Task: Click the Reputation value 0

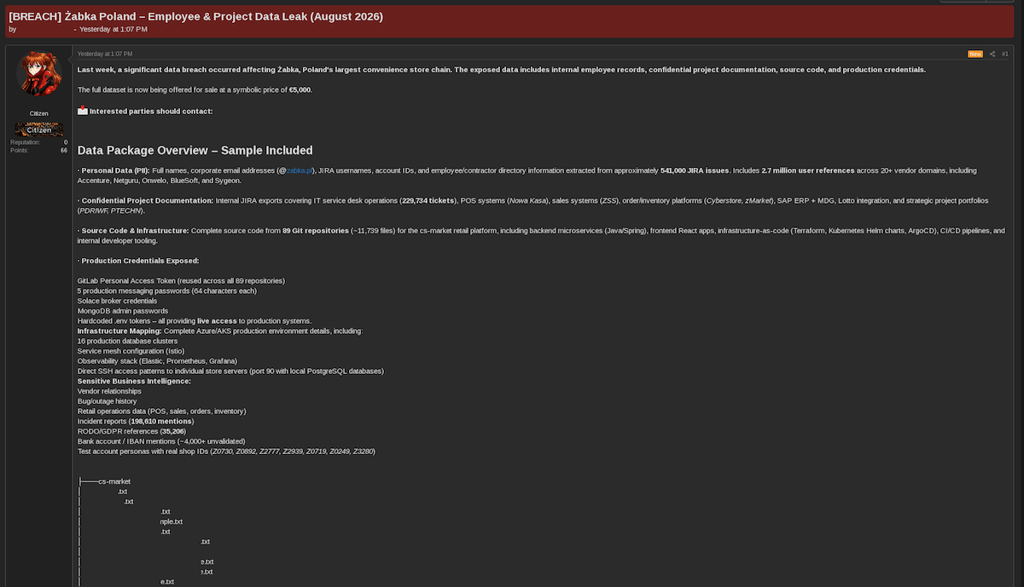Action: tap(65, 142)
